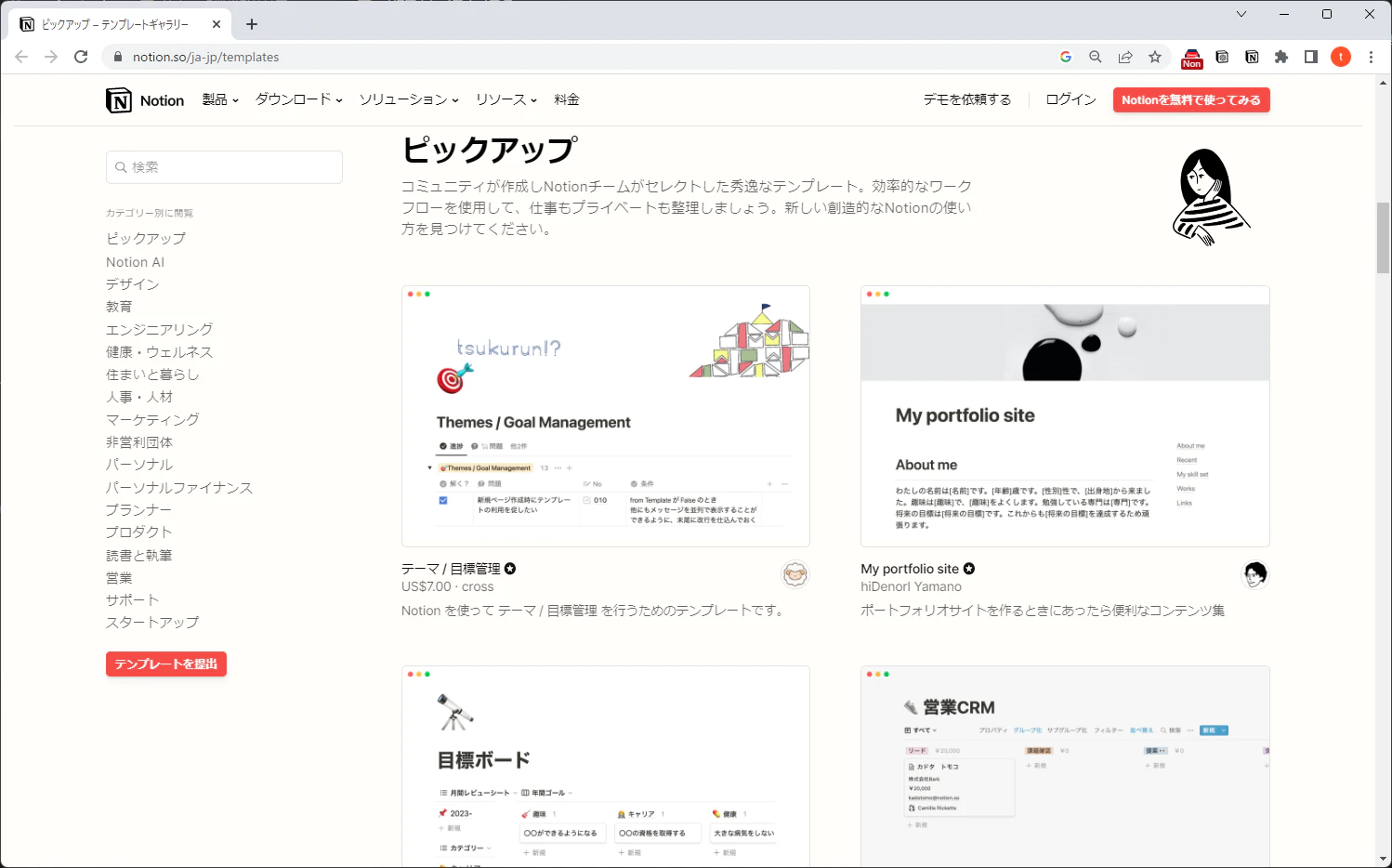This screenshot has width=1392, height=868.
Task: Open the 目標ボード template thumbnail
Action: tap(606, 767)
